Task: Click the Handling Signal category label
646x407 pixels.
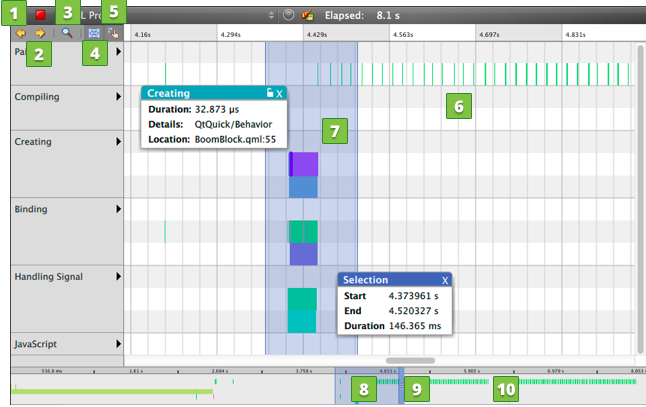Action: [x=49, y=276]
